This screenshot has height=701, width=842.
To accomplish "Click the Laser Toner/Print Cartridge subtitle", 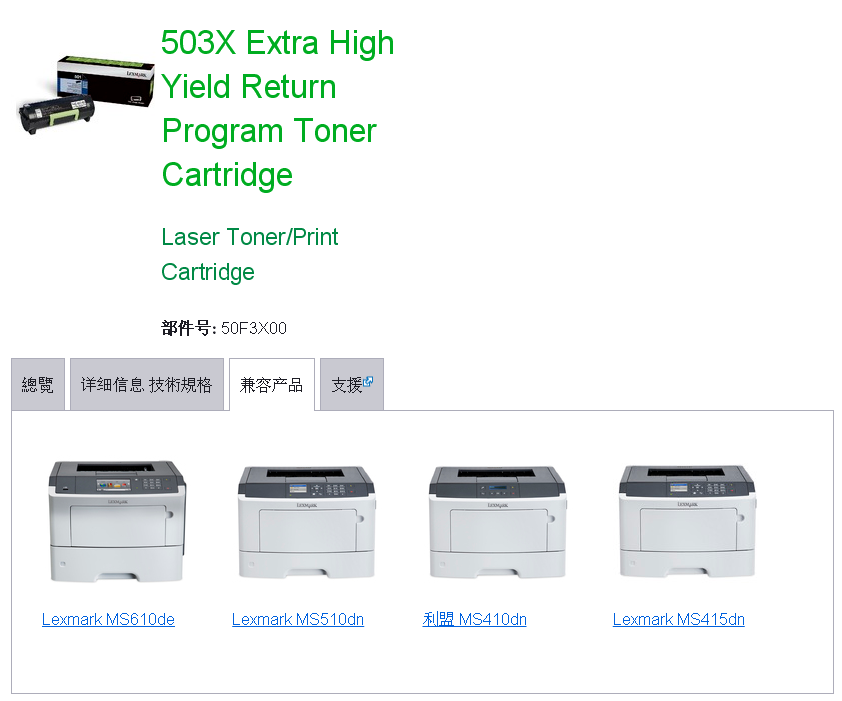I will pyautogui.click(x=250, y=254).
